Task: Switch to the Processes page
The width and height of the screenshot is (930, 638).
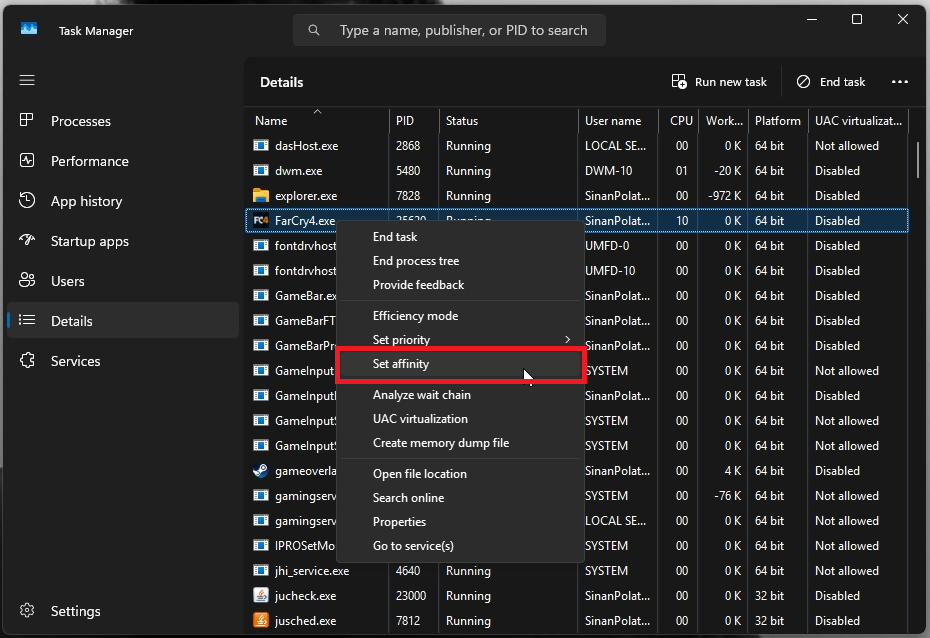Action: tap(123, 121)
